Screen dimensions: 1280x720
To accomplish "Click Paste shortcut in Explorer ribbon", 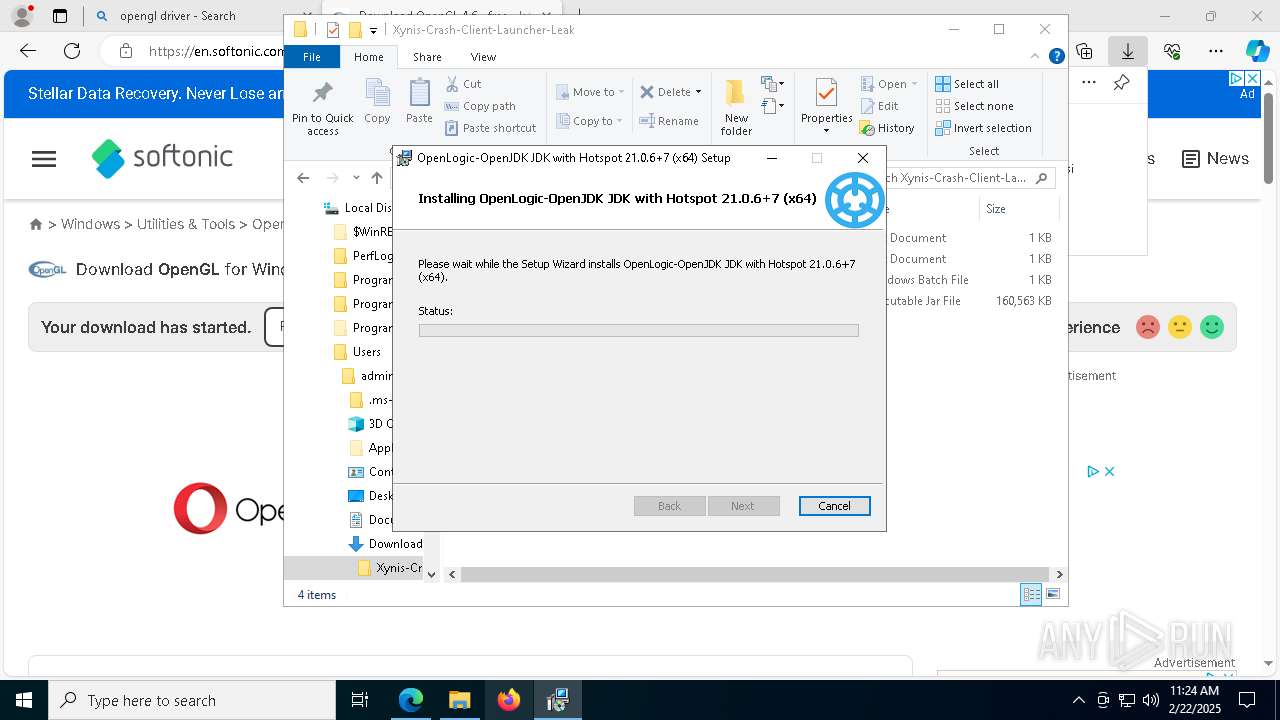I will point(491,128).
